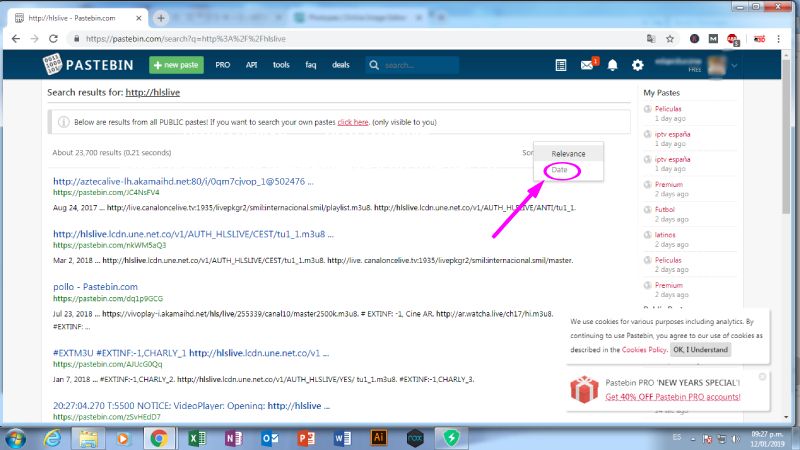The width and height of the screenshot is (800, 450).
Task: Open the tools menu item
Action: point(281,65)
